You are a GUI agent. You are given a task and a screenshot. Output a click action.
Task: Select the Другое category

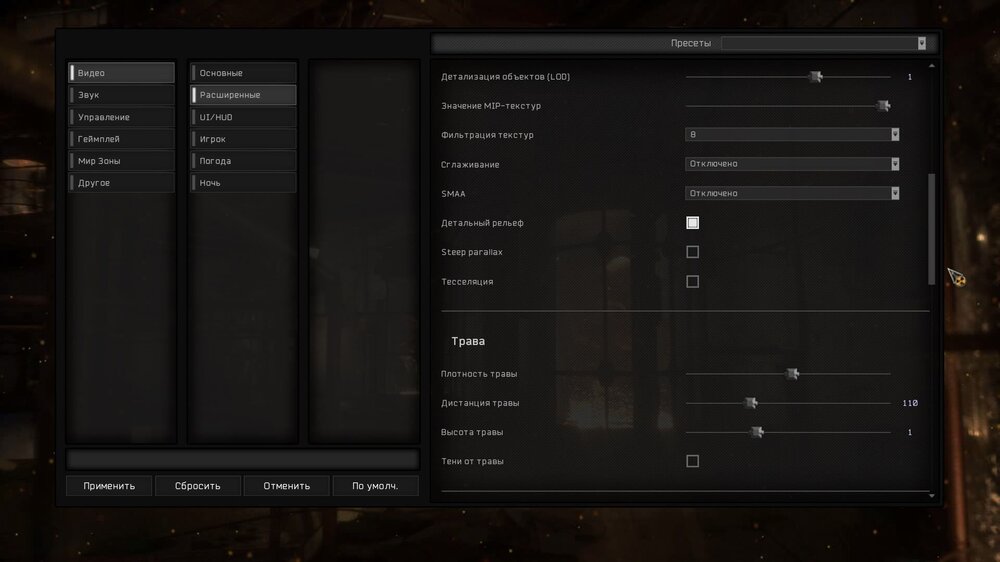(121, 182)
